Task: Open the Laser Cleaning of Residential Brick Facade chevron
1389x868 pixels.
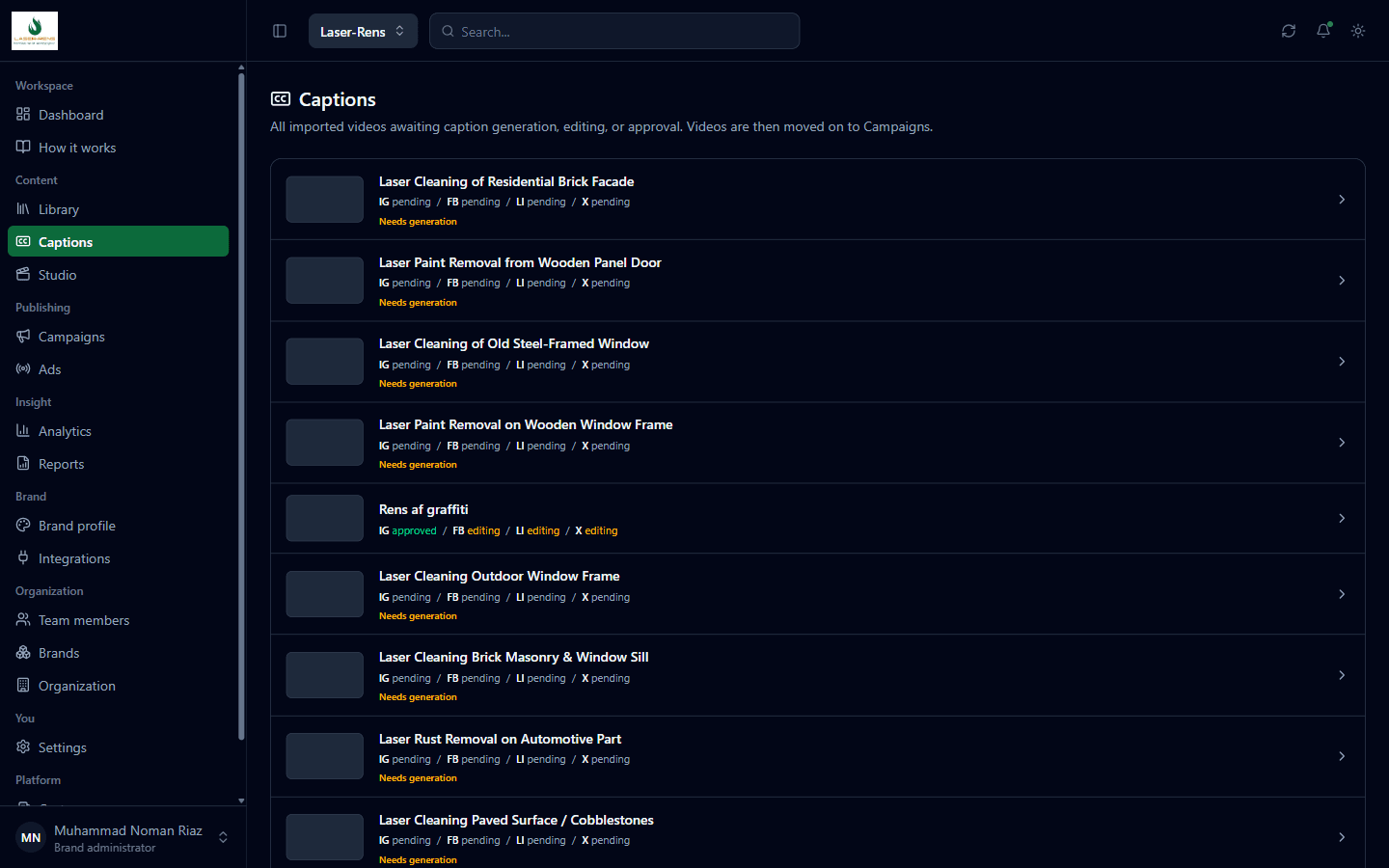Action: coord(1342,200)
